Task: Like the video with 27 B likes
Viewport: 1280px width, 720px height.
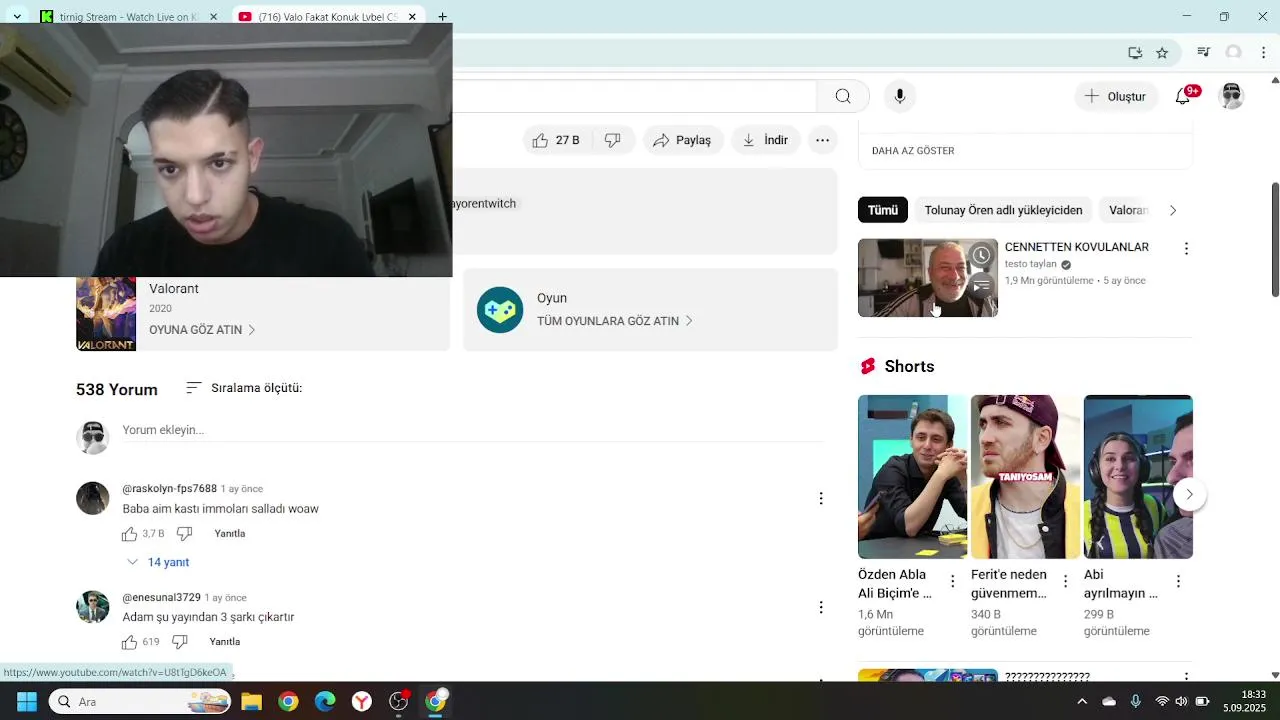Action: pos(556,140)
